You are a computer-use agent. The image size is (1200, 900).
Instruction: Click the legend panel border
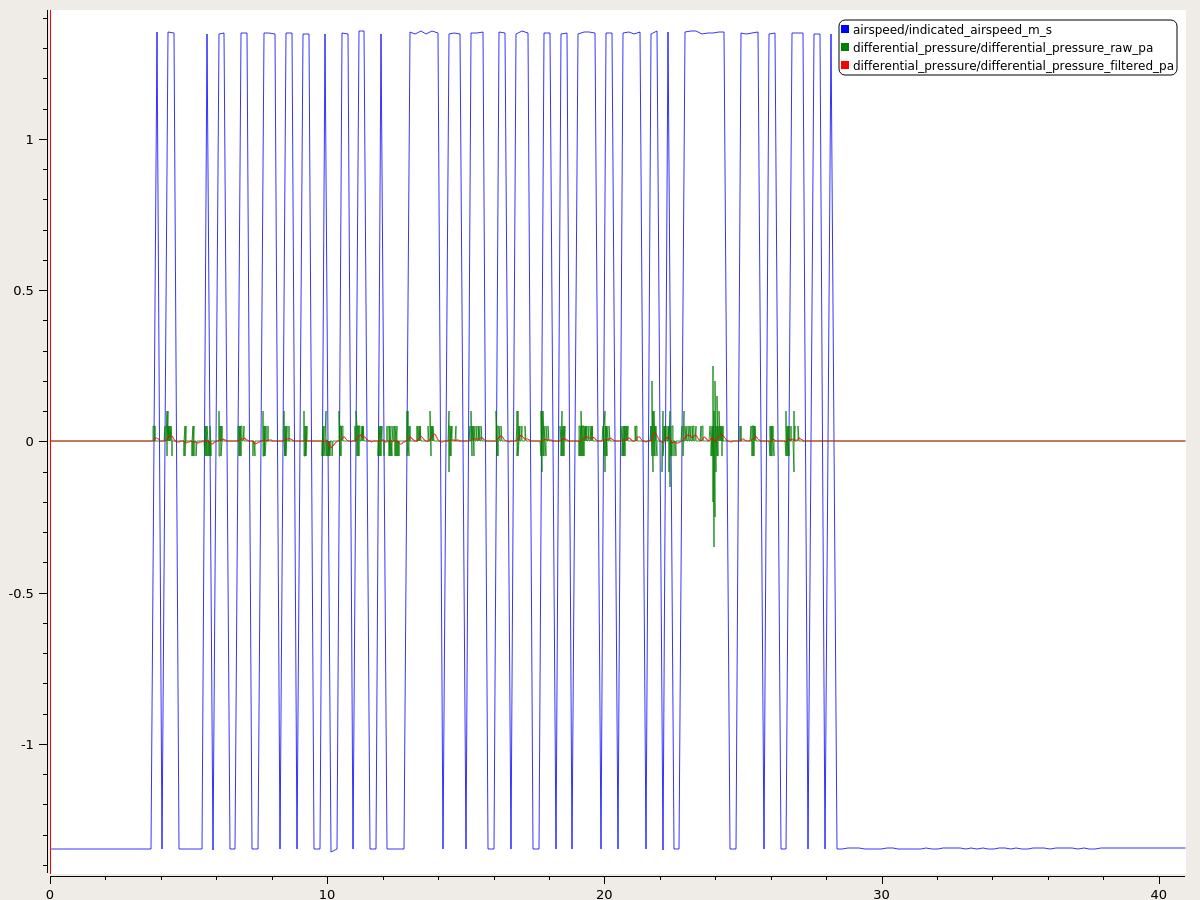coord(1000,17)
